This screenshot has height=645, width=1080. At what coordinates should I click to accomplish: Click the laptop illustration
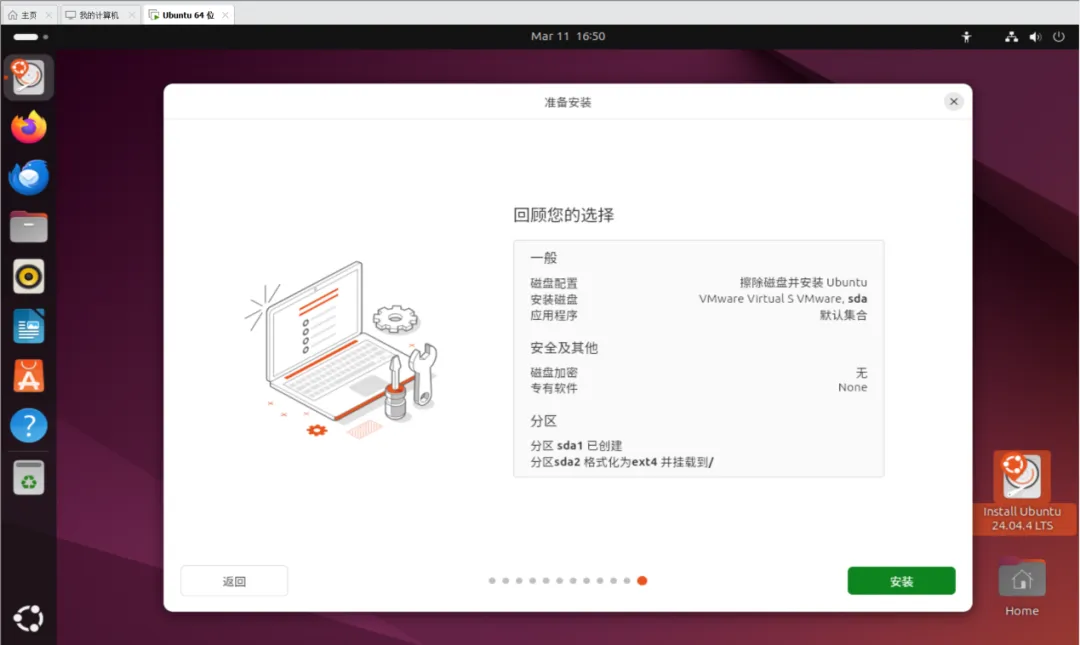point(341,350)
